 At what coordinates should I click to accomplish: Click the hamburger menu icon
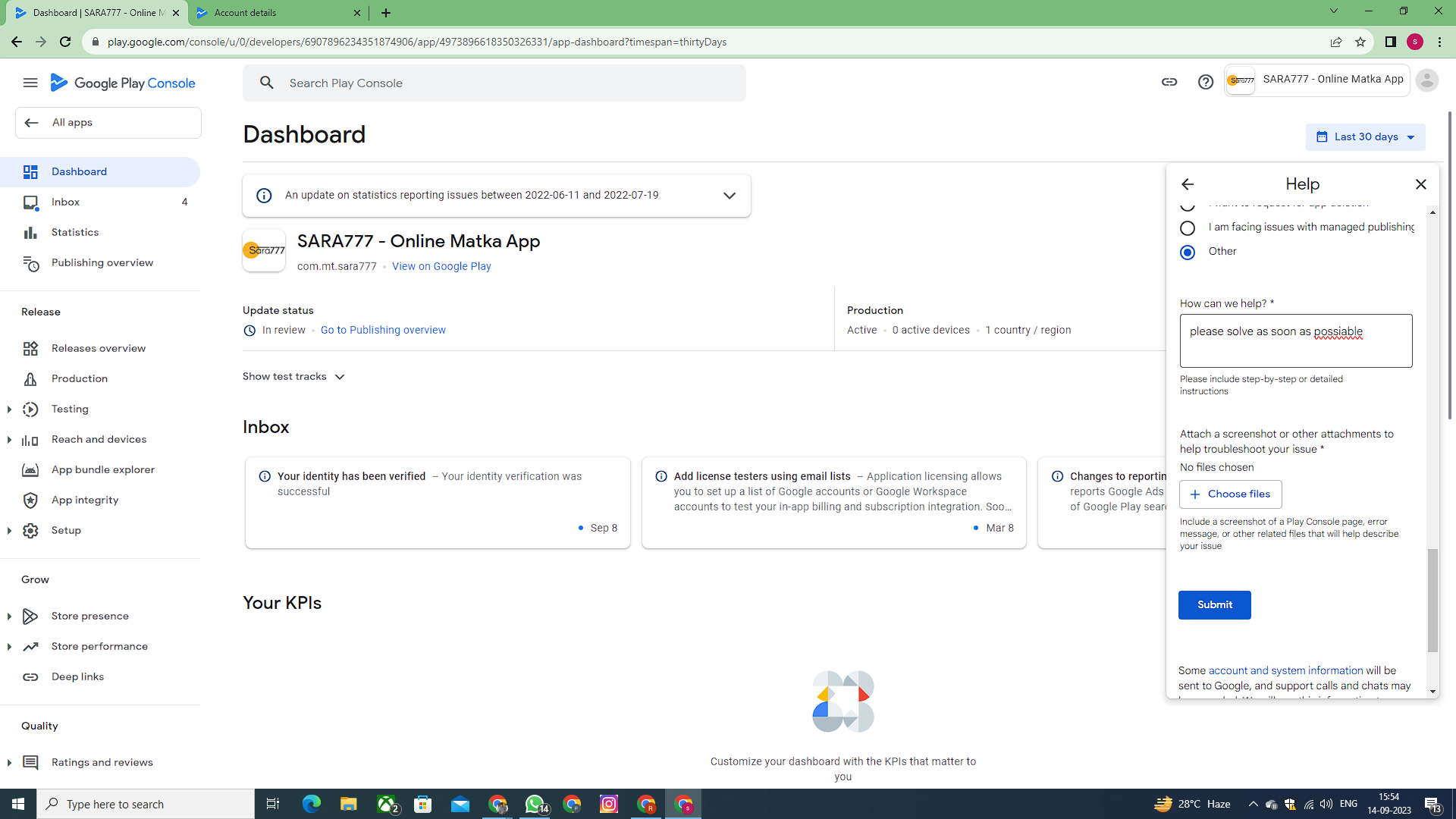(30, 83)
